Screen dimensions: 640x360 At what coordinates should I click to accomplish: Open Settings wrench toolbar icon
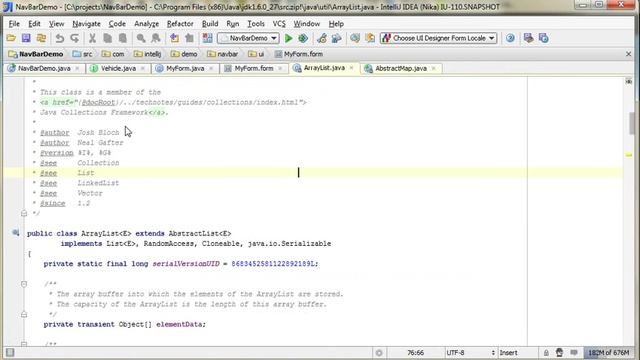pos(322,38)
